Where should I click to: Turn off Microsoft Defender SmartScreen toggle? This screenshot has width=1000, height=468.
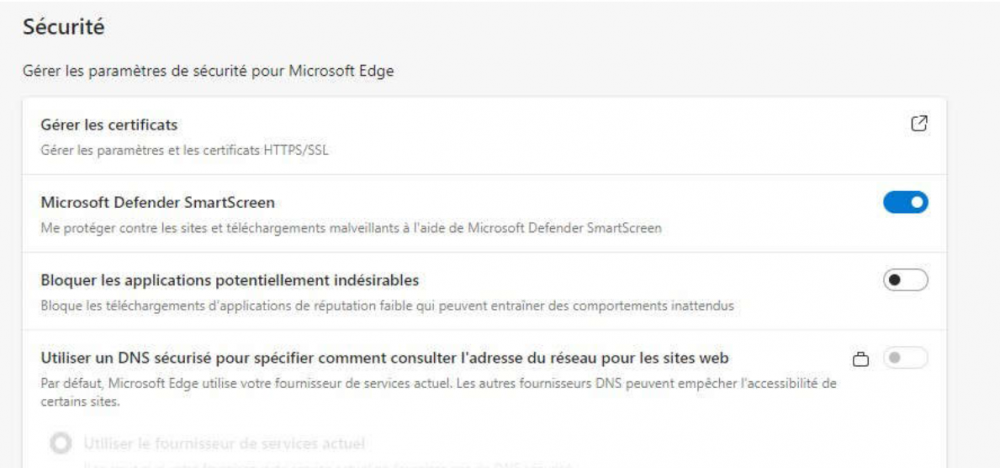click(905, 203)
